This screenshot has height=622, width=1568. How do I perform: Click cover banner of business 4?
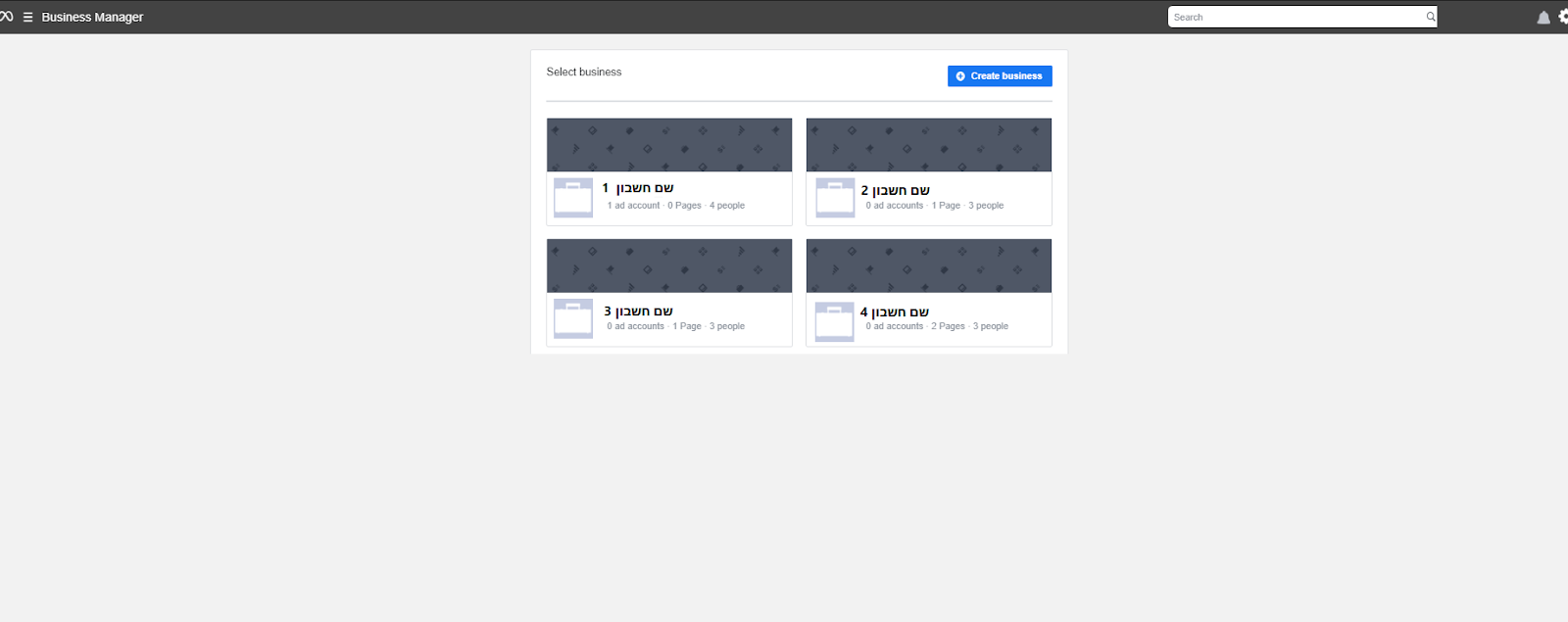pyautogui.click(x=929, y=265)
